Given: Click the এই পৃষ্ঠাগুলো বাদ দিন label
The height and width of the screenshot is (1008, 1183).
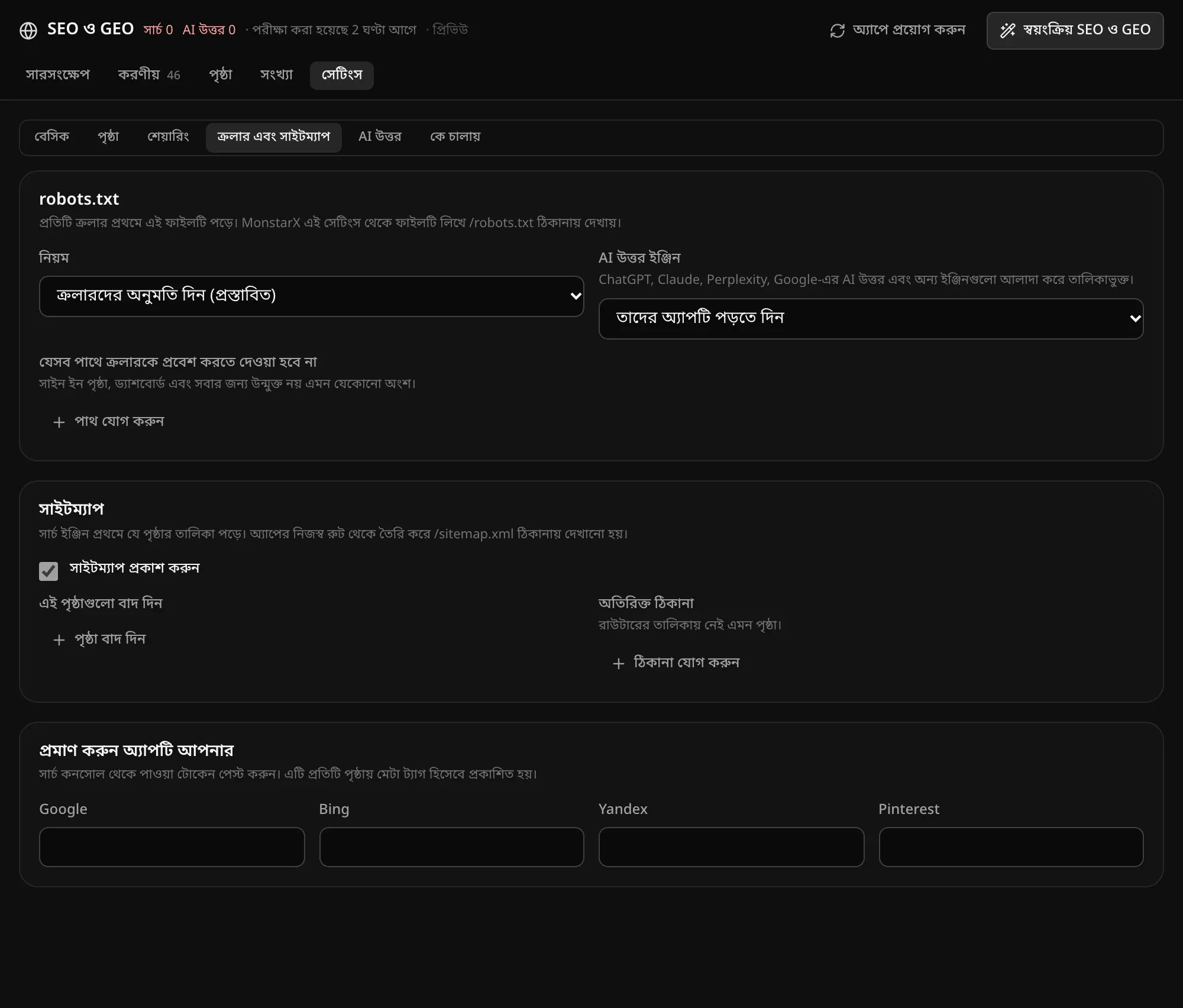Looking at the screenshot, I should point(101,604).
